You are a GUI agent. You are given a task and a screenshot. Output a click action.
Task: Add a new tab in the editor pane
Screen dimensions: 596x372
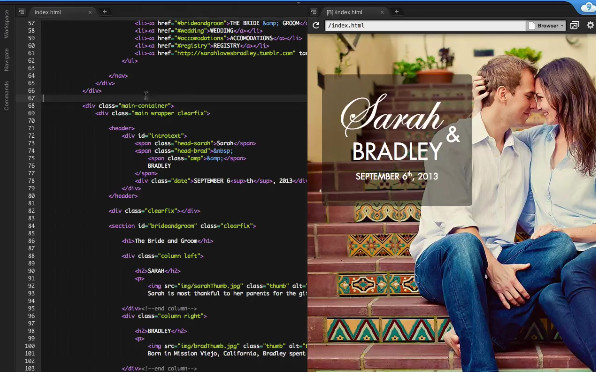105,12
